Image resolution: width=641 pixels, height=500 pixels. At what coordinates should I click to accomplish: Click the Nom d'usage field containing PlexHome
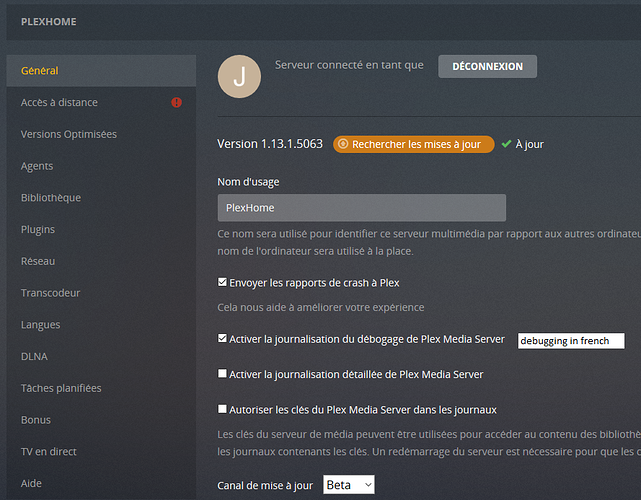[x=361, y=208]
